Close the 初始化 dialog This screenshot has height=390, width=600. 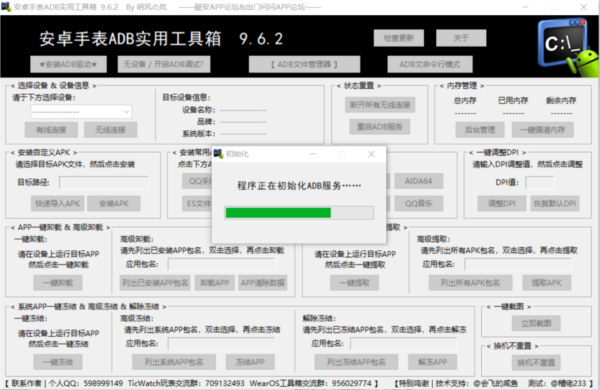tap(371, 154)
